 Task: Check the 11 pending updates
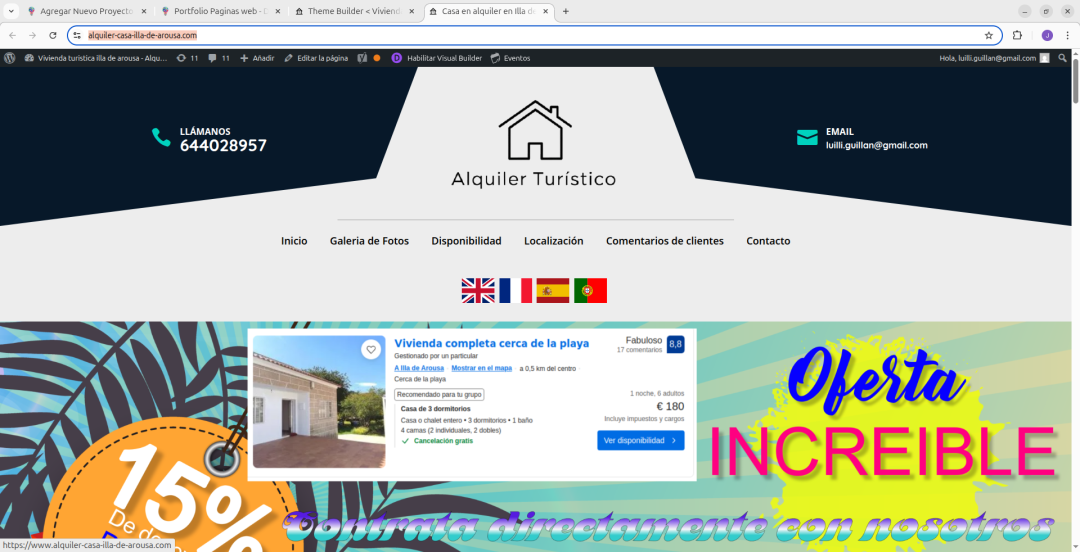(187, 58)
